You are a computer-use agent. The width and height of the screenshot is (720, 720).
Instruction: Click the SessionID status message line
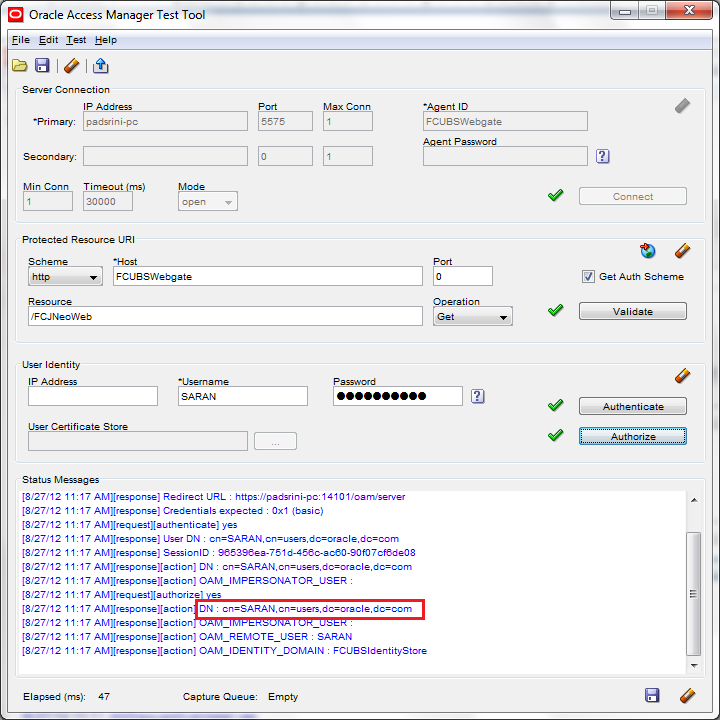219,553
